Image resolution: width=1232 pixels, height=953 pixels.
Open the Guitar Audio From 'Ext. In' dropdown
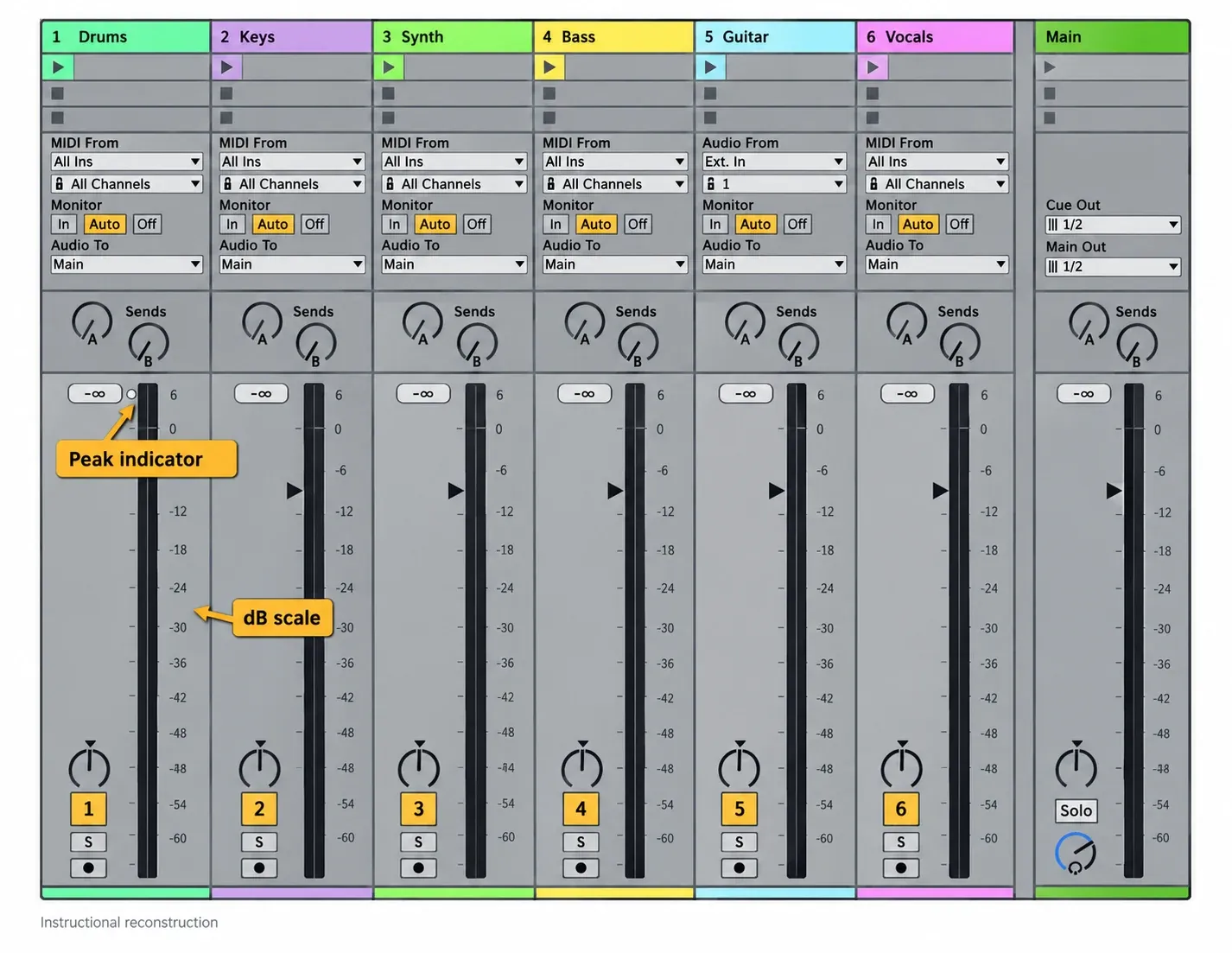pos(774,162)
